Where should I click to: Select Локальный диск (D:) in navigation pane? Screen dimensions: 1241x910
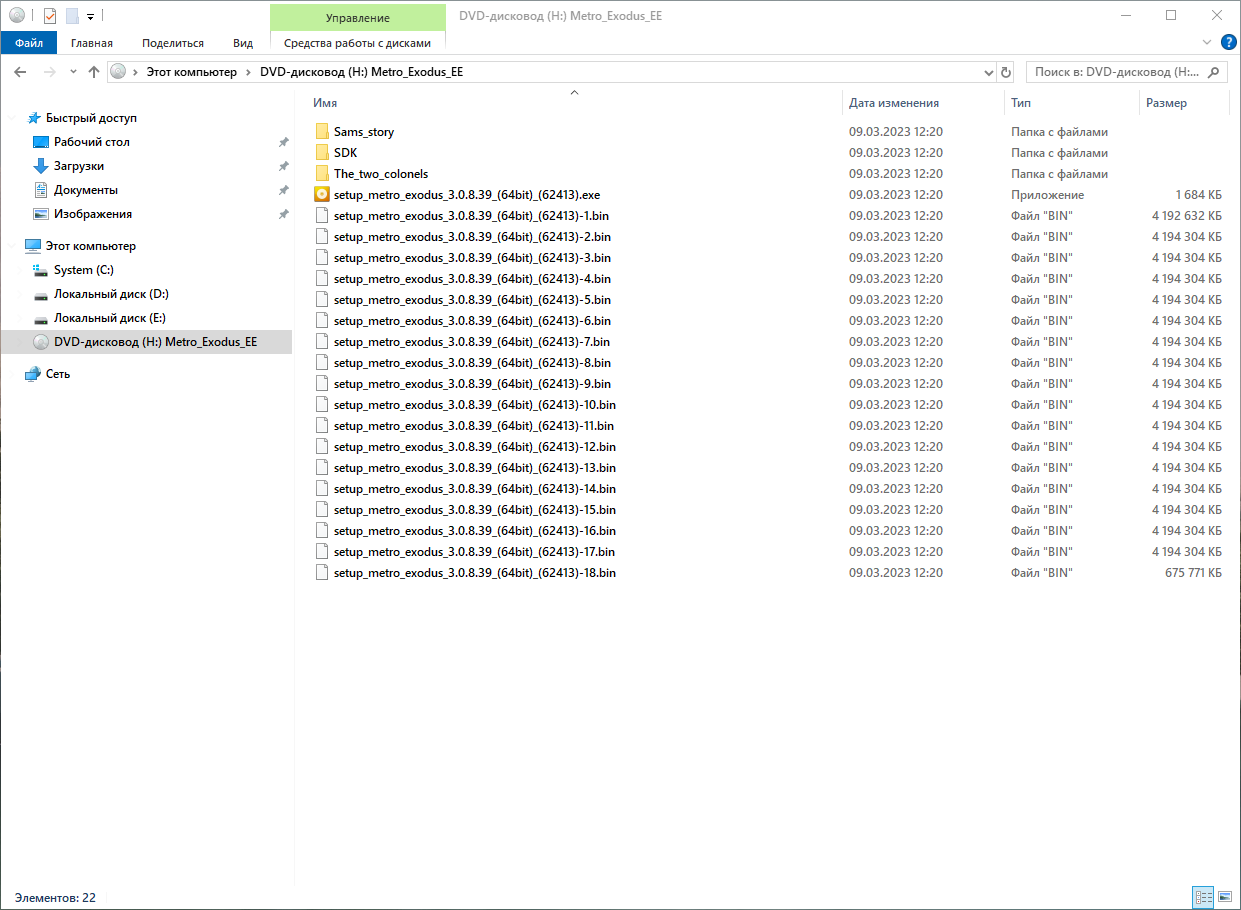point(111,294)
